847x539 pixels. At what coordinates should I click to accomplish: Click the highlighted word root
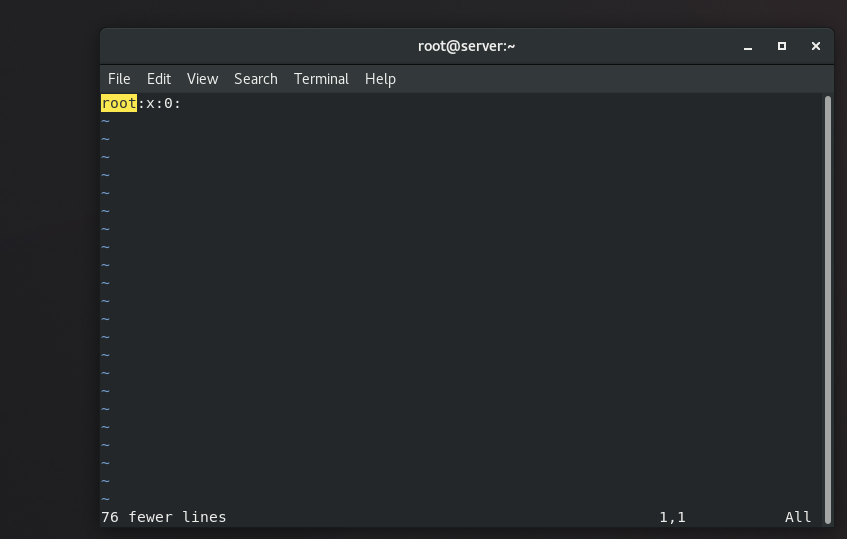click(x=119, y=103)
